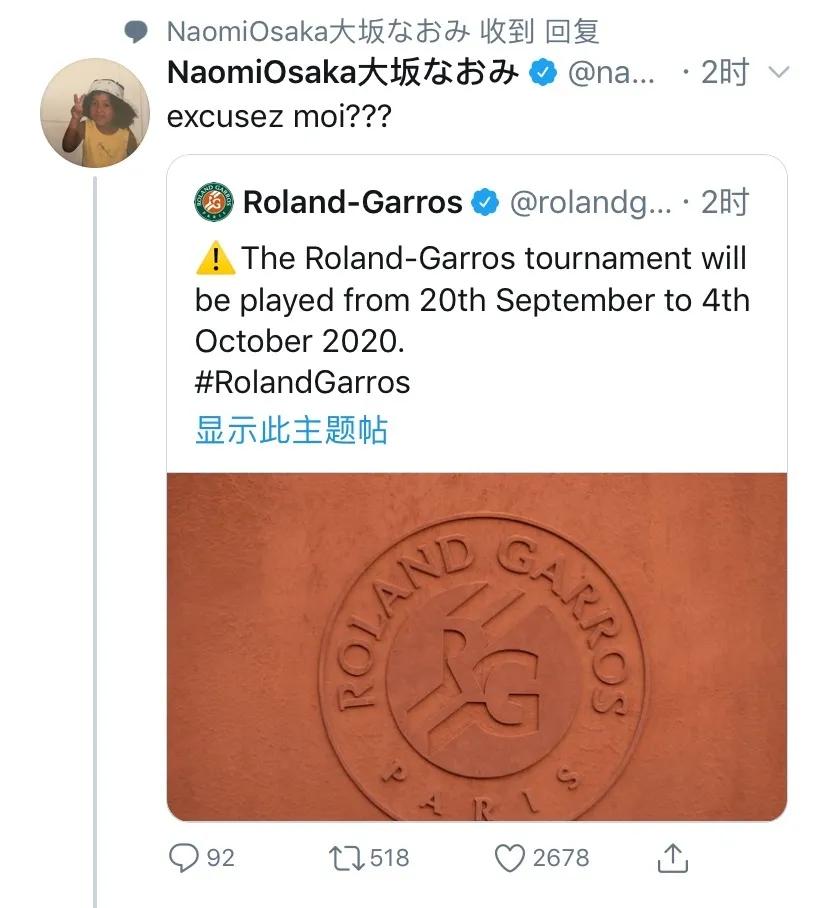
Task: Open the #RolandGarros hashtag
Action: pyautogui.click(x=302, y=382)
